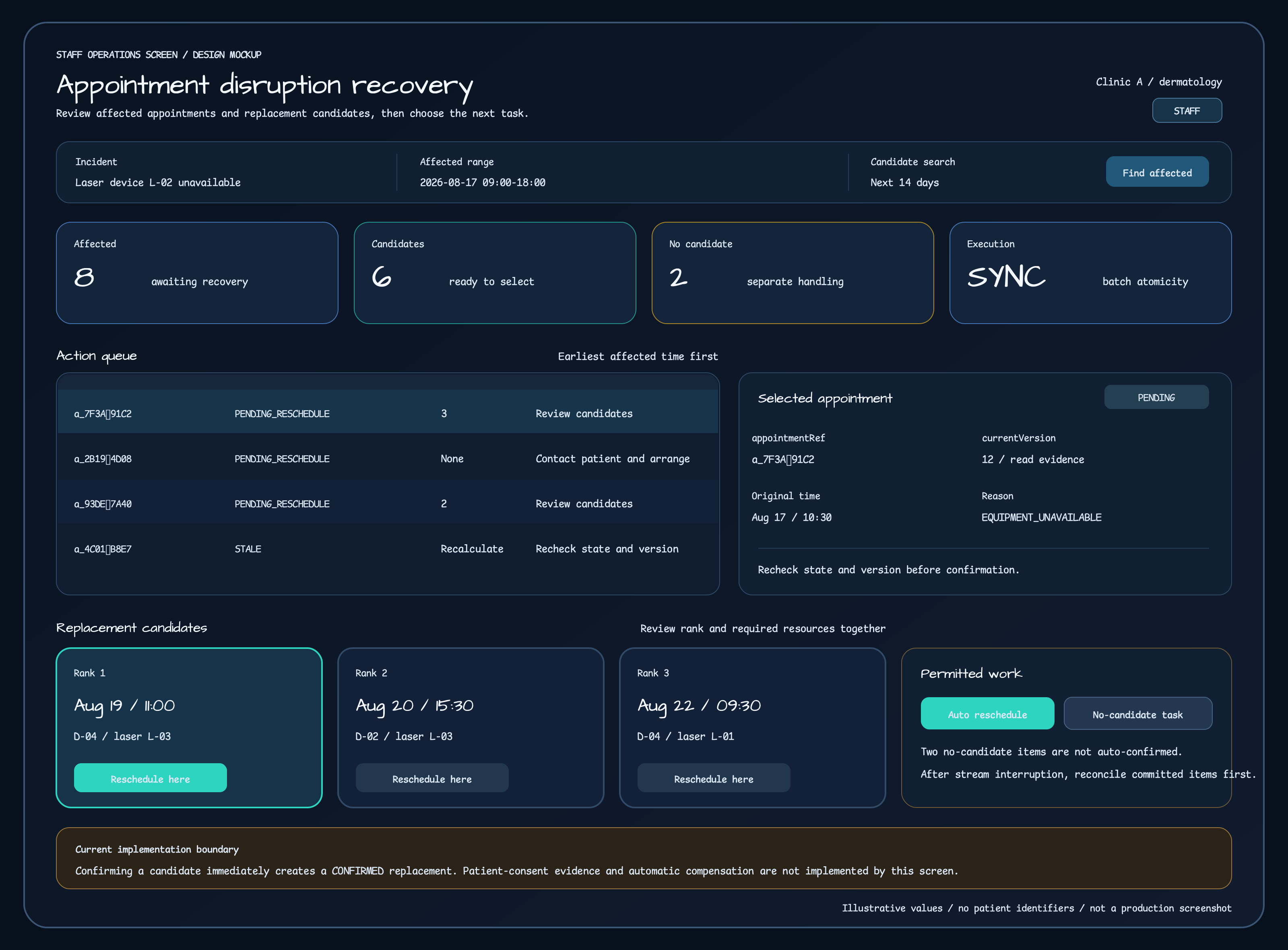Click D-04 / laser L-01 resources
This screenshot has height=950, width=1288.
pyautogui.click(x=685, y=736)
